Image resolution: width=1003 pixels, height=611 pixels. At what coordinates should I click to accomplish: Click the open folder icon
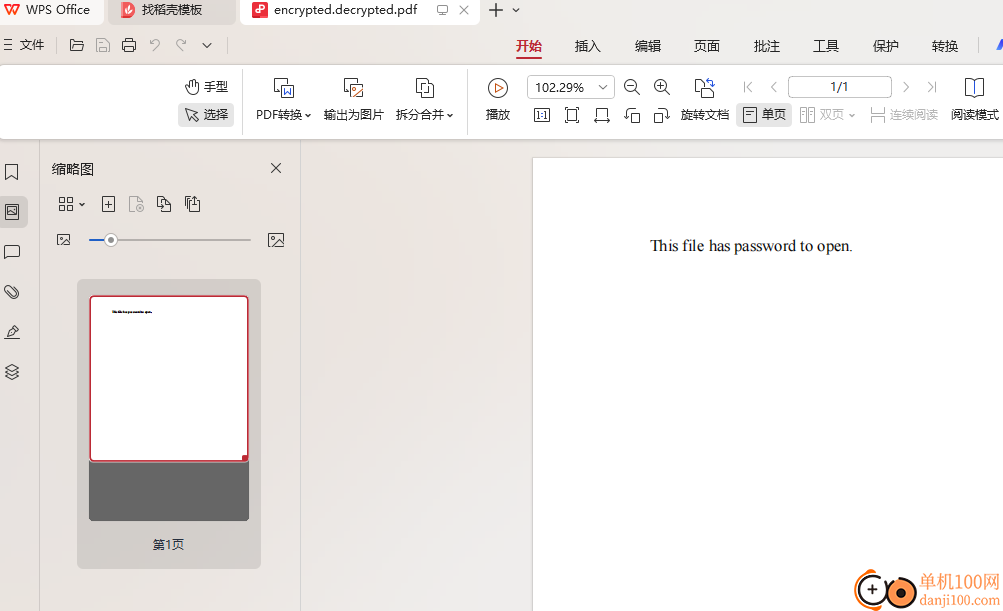pyautogui.click(x=77, y=45)
